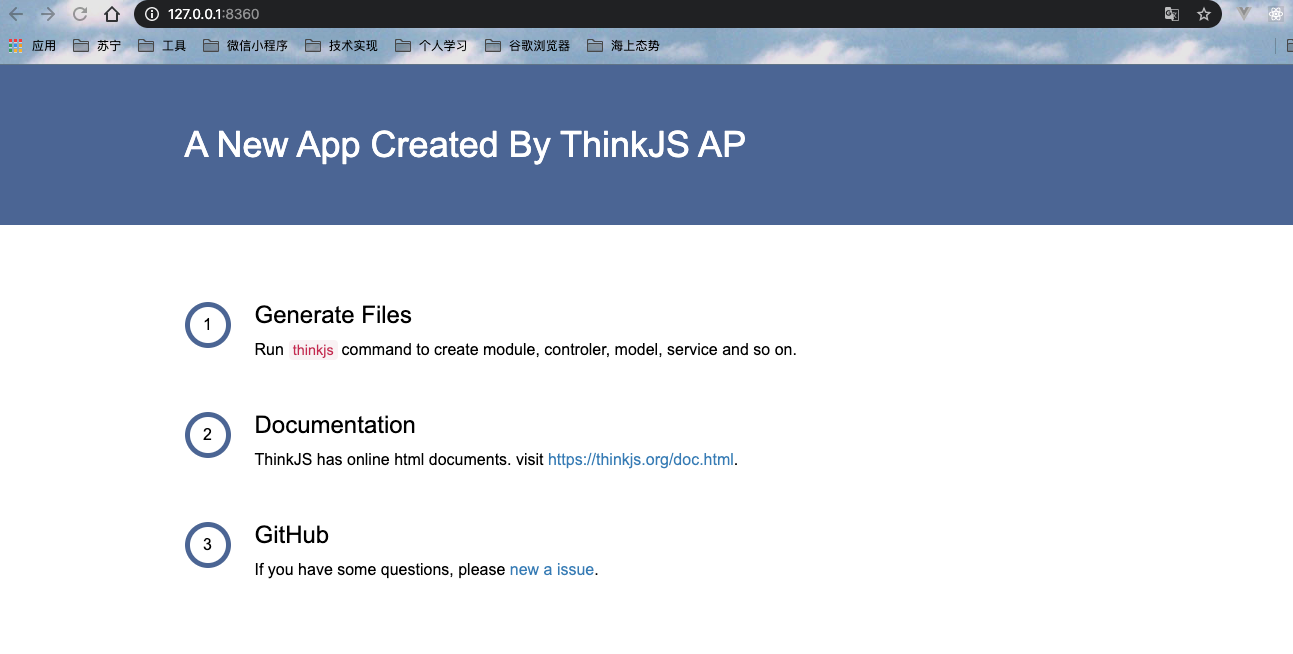Expand the 海上态势 bookmark folder

pos(623,45)
